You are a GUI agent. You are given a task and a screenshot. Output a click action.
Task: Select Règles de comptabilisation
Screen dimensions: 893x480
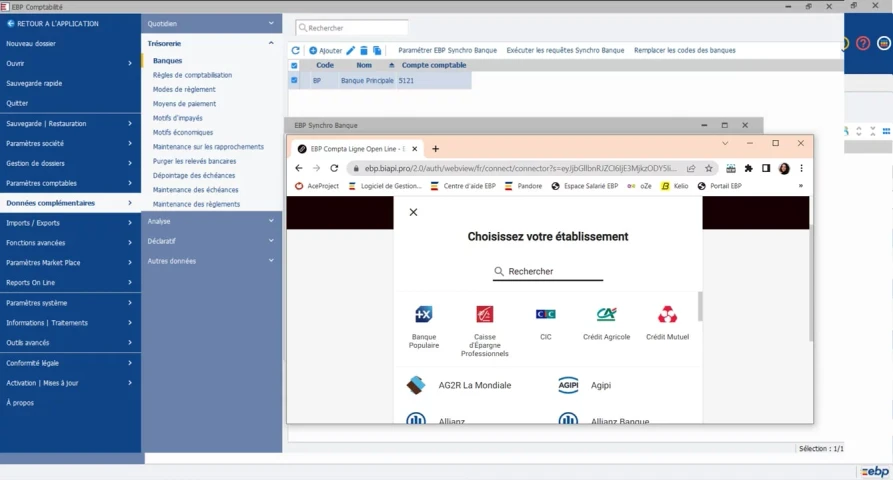[192, 75]
